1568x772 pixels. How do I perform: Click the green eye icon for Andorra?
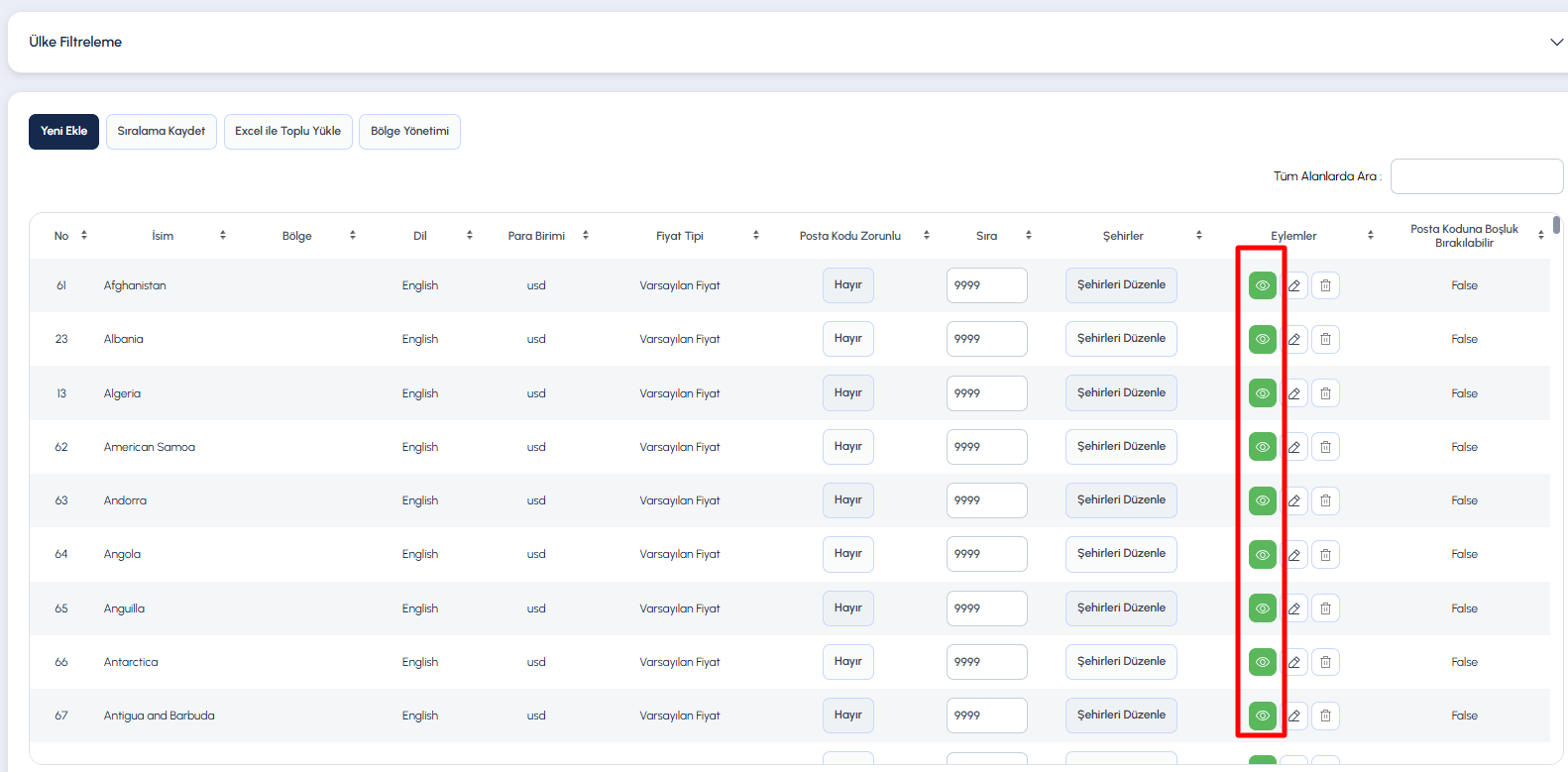(1262, 500)
